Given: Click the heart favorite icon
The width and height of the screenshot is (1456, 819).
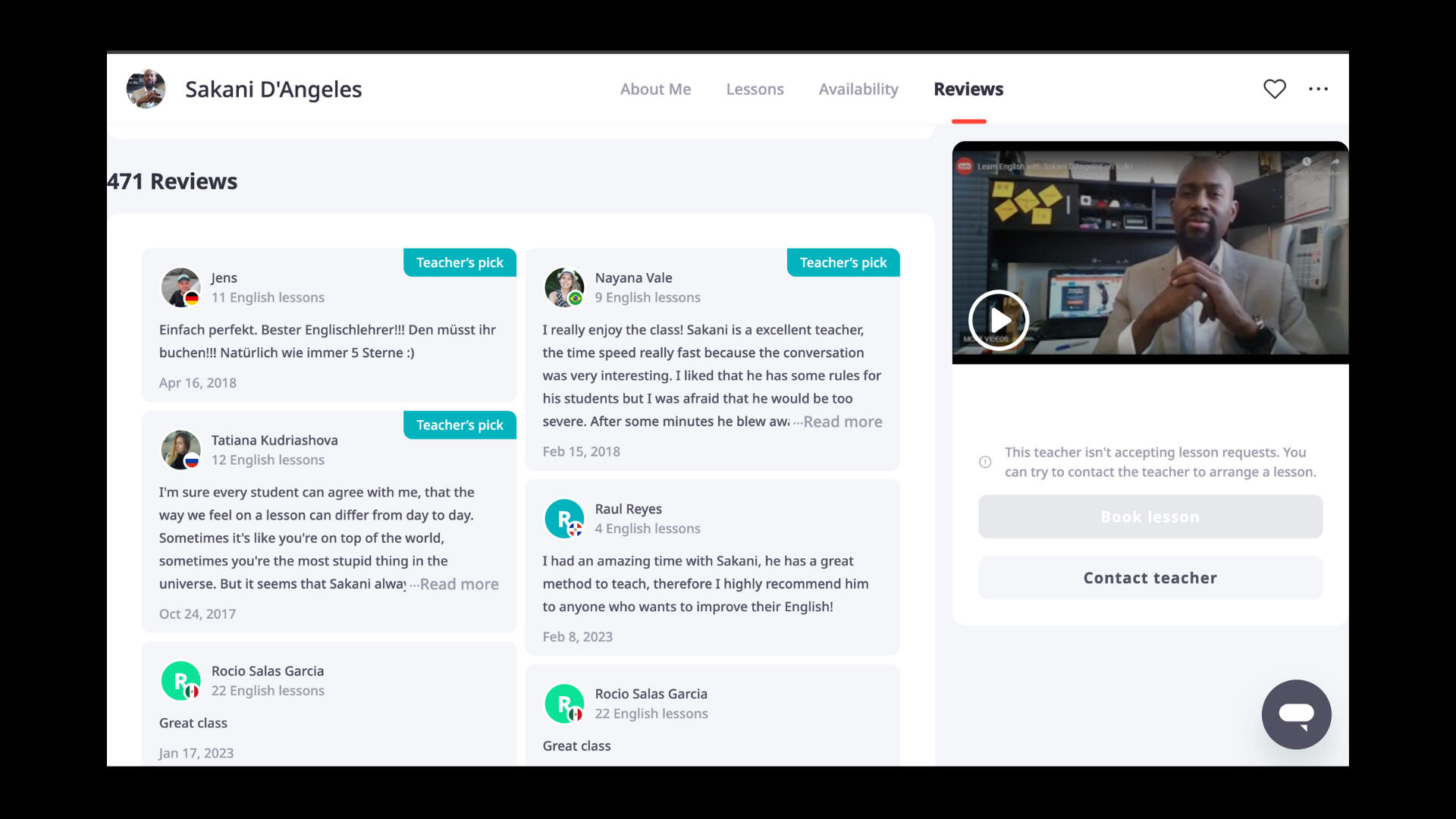Looking at the screenshot, I should coord(1274,89).
